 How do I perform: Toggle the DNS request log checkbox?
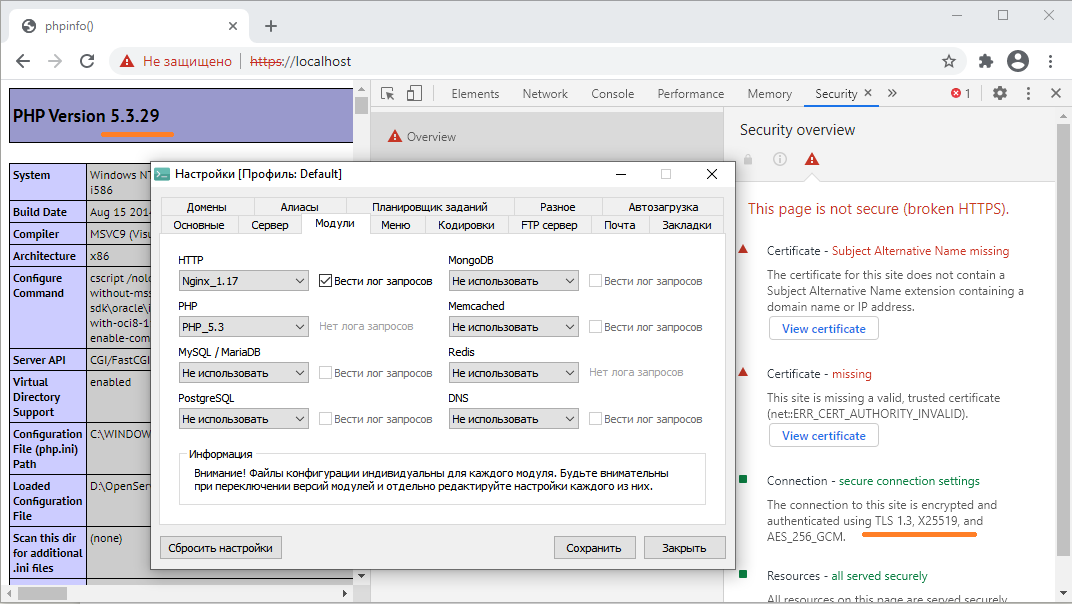pos(595,419)
